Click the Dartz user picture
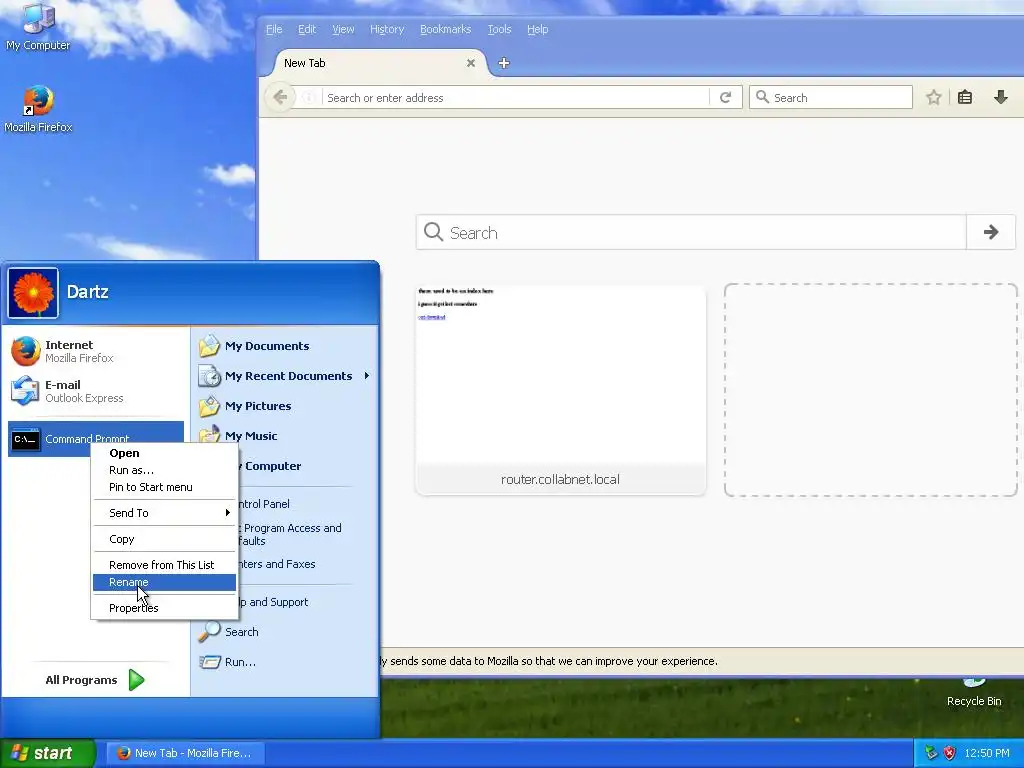The width and height of the screenshot is (1024, 768). point(33,293)
